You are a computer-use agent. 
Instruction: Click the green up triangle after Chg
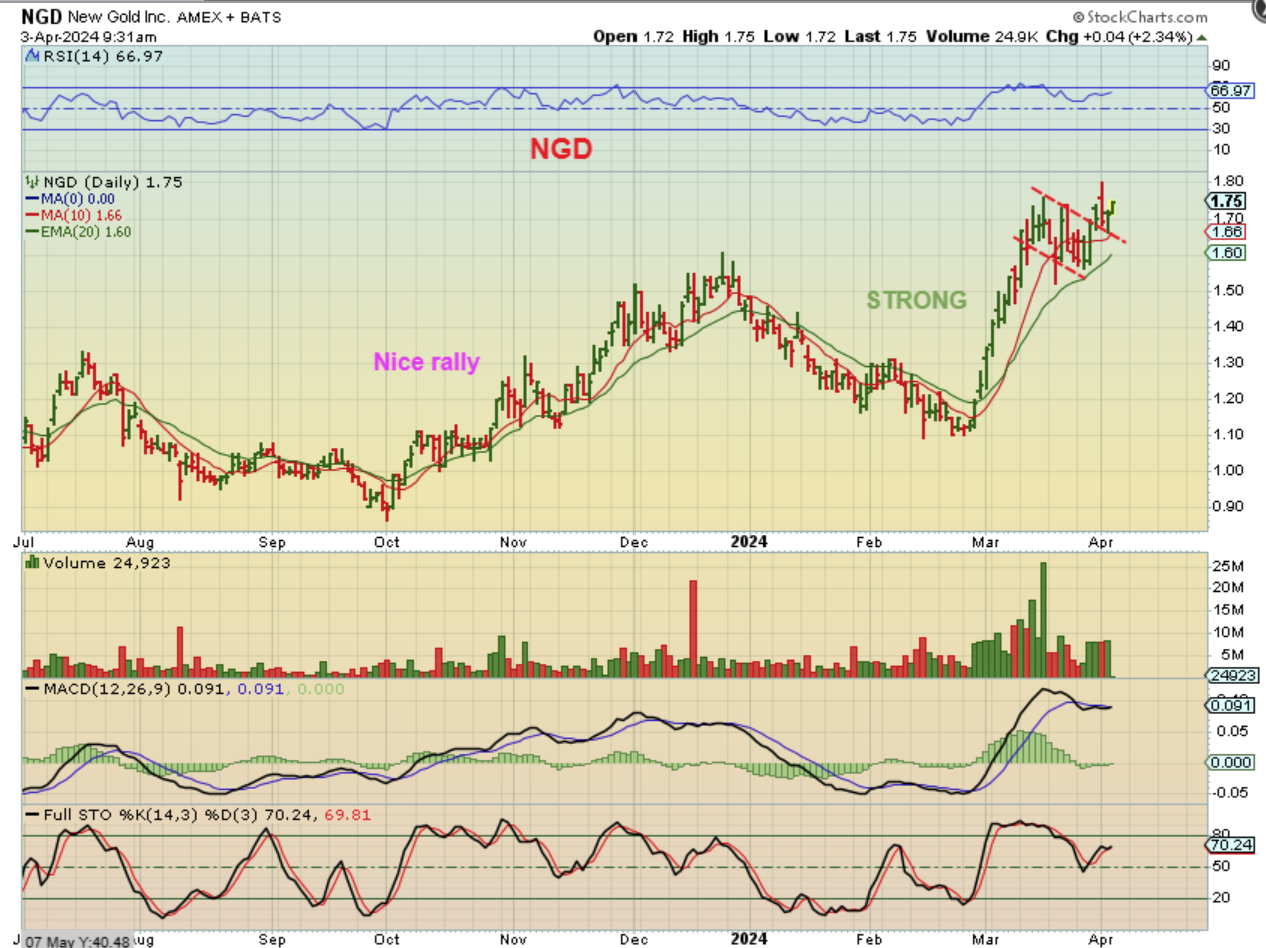pos(1201,37)
